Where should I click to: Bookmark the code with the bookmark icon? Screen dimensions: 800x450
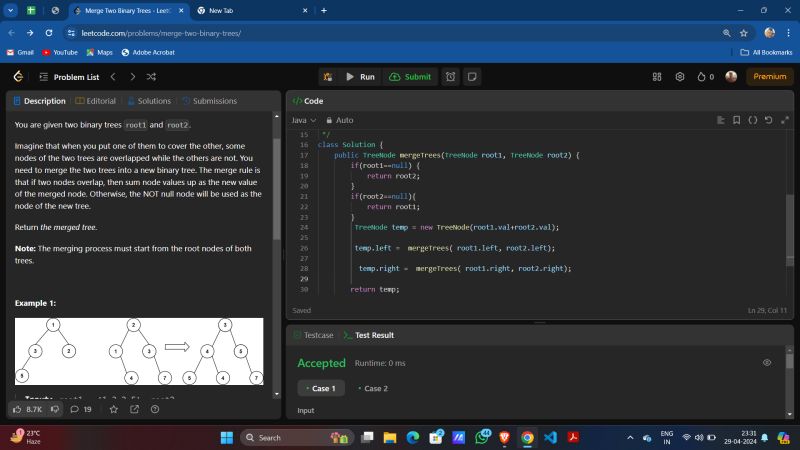(737, 120)
